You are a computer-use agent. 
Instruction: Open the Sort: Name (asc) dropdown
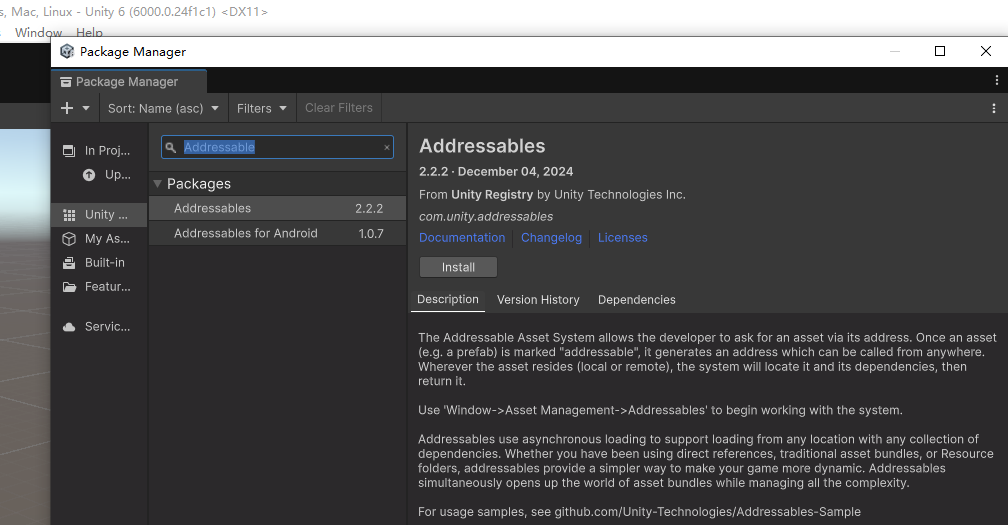click(163, 108)
